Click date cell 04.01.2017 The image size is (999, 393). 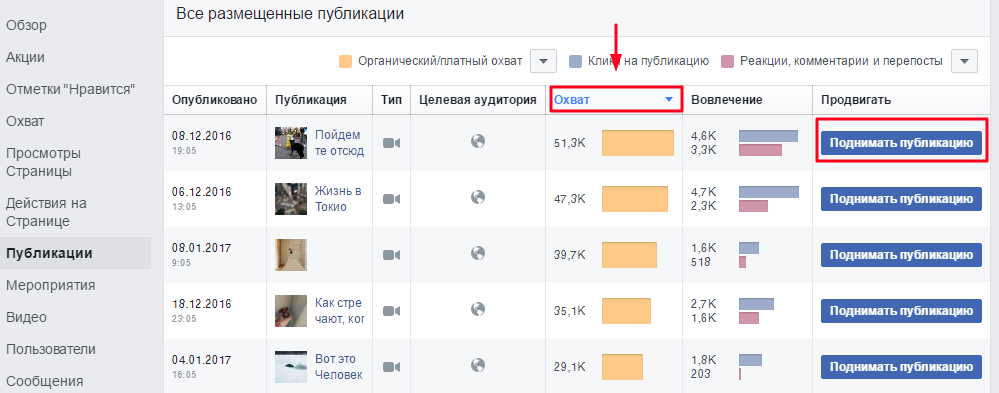[x=202, y=359]
